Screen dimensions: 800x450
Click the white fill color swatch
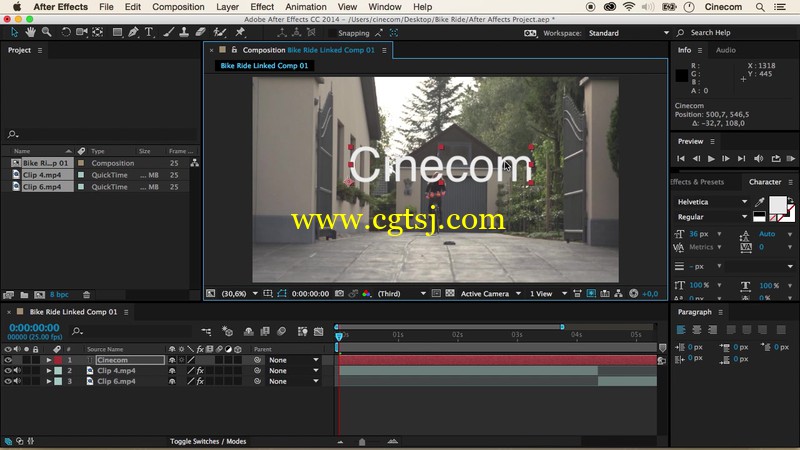(x=778, y=205)
